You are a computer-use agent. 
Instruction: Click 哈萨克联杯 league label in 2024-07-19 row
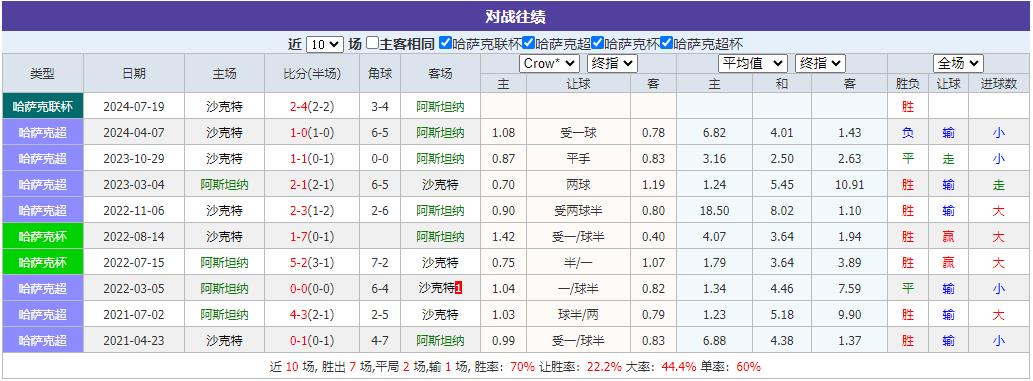(43, 106)
